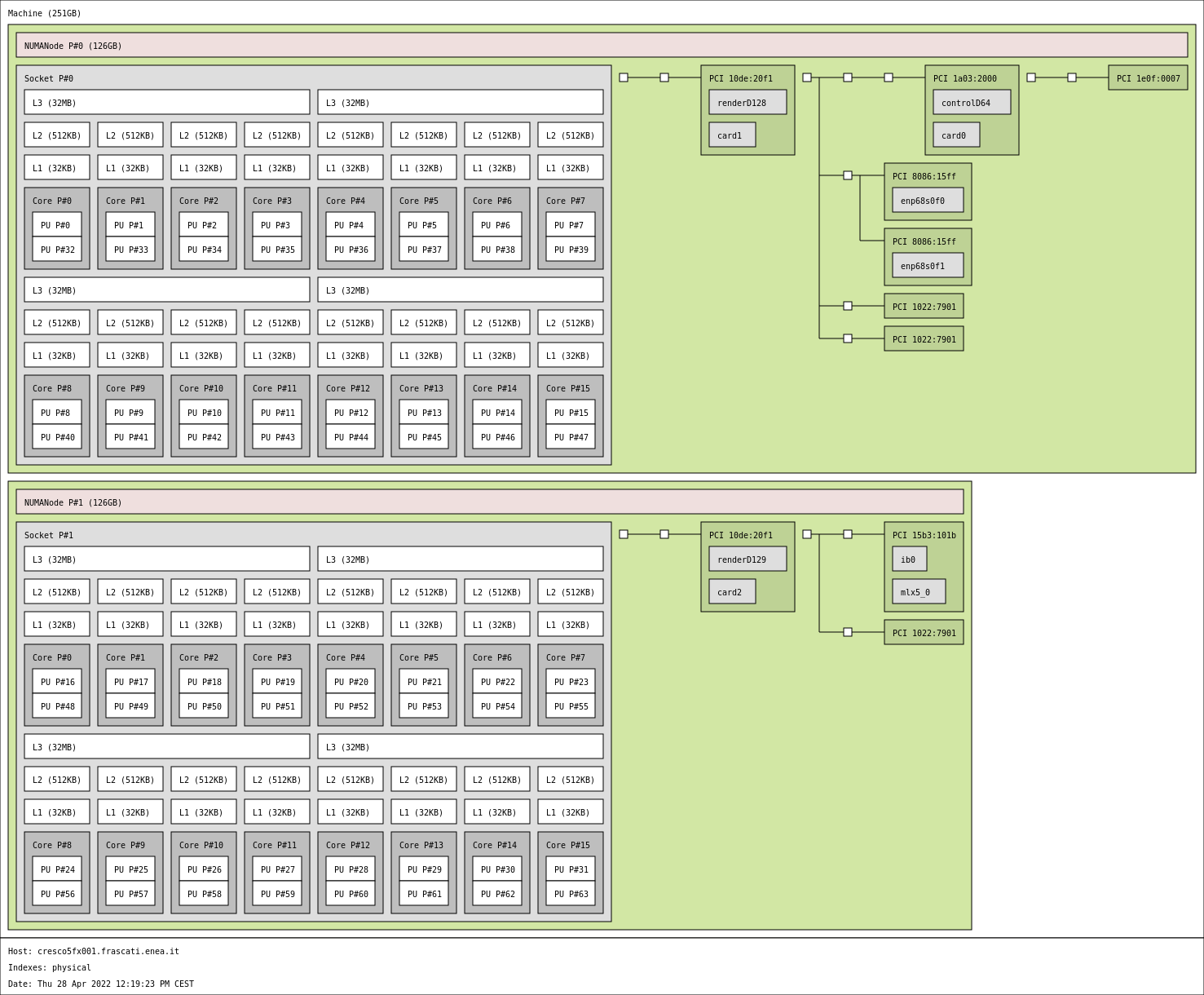
Task: Click the Host cresco5fx001.frascati.enea.it line
Action: (94, 951)
